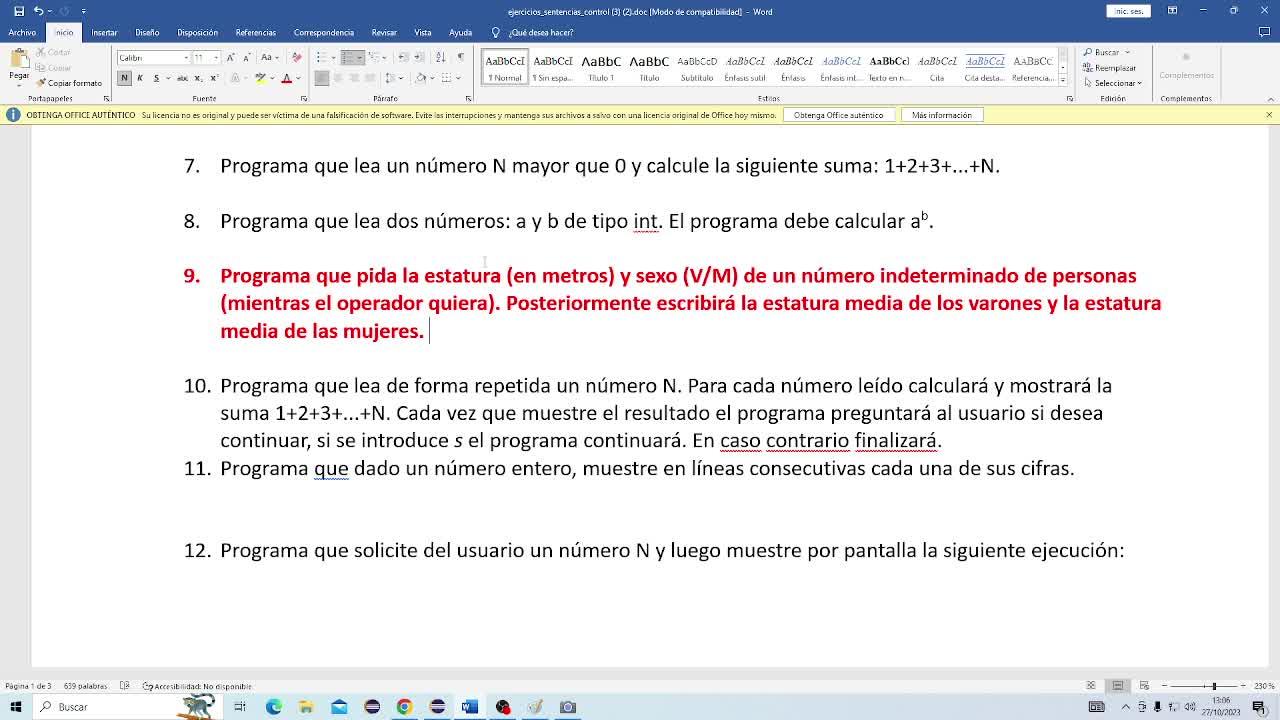Close the Office license warning bar
This screenshot has height=720, width=1280.
tap(1269, 115)
